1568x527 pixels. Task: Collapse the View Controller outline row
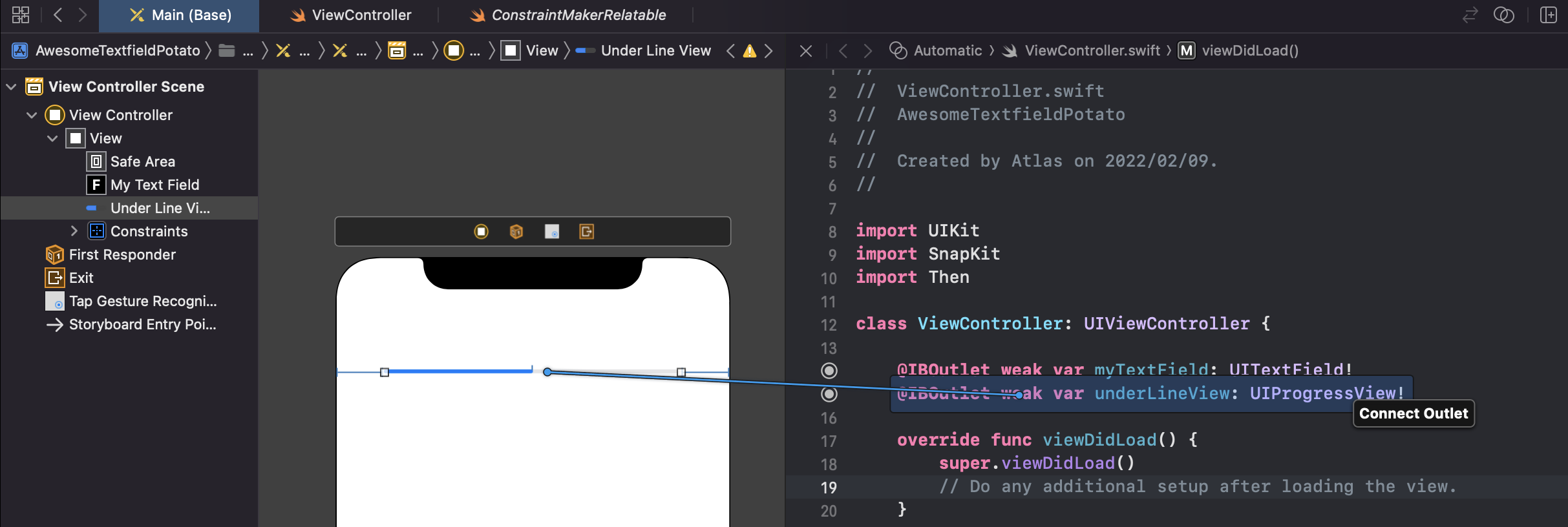[32, 115]
